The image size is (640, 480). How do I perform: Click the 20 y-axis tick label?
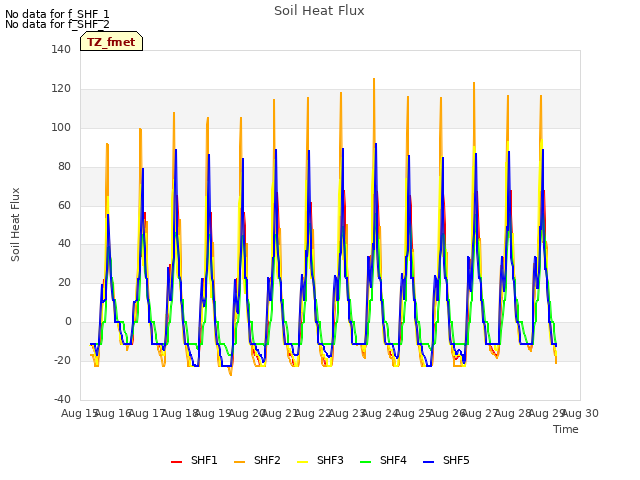point(64,282)
